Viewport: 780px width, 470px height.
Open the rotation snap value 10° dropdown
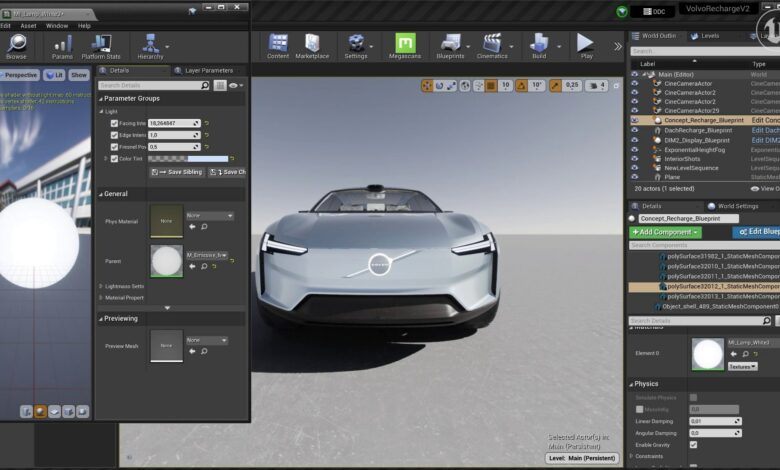pos(537,86)
